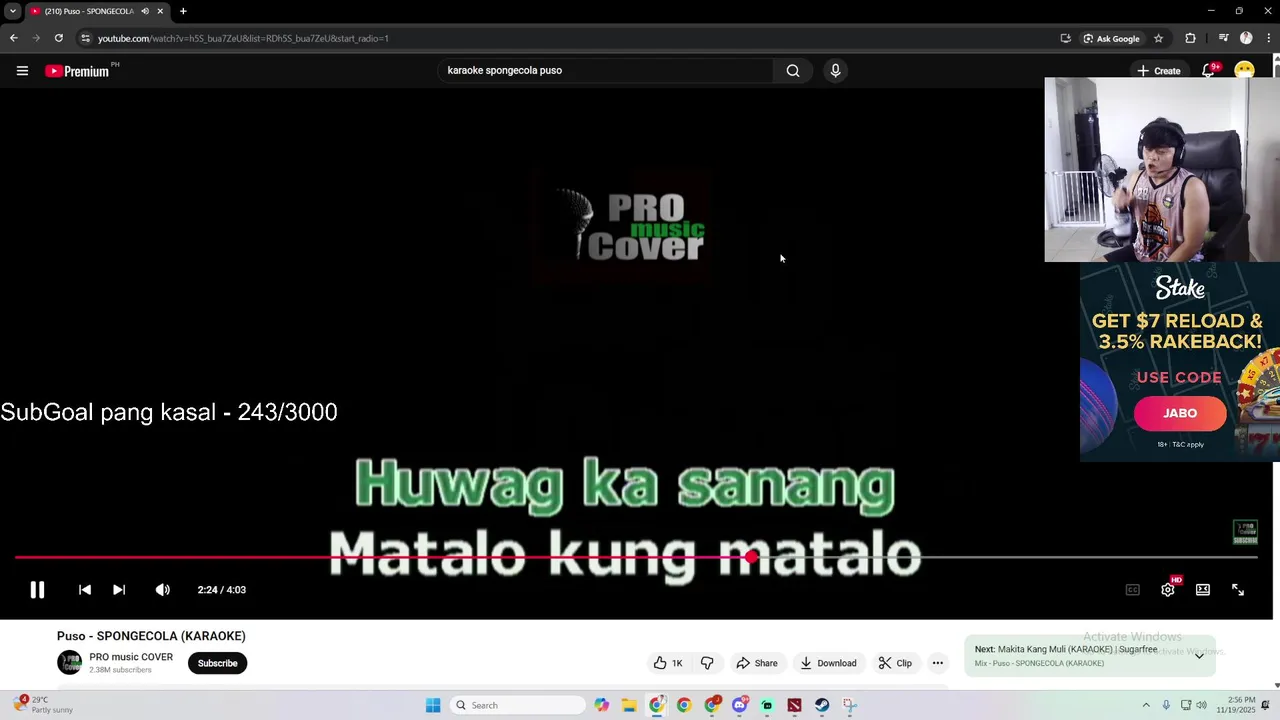Image resolution: width=1280 pixels, height=720 pixels.
Task: Open Snipping Tool from the taskbar
Action: (x=850, y=705)
